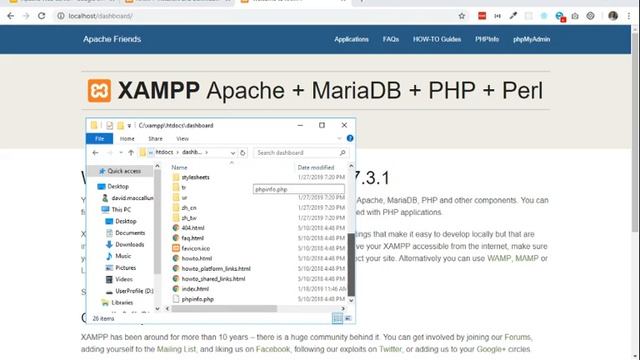Select the faq.html file
Screen dimensions: 640x360
coord(192,238)
